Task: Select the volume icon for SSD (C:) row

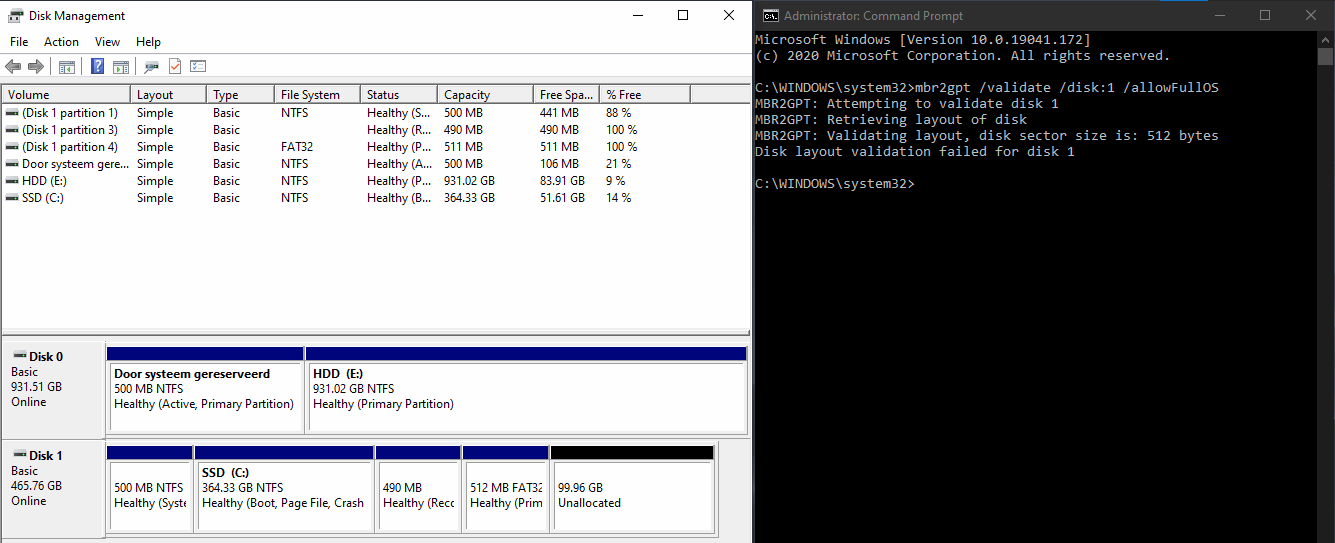Action: point(12,198)
